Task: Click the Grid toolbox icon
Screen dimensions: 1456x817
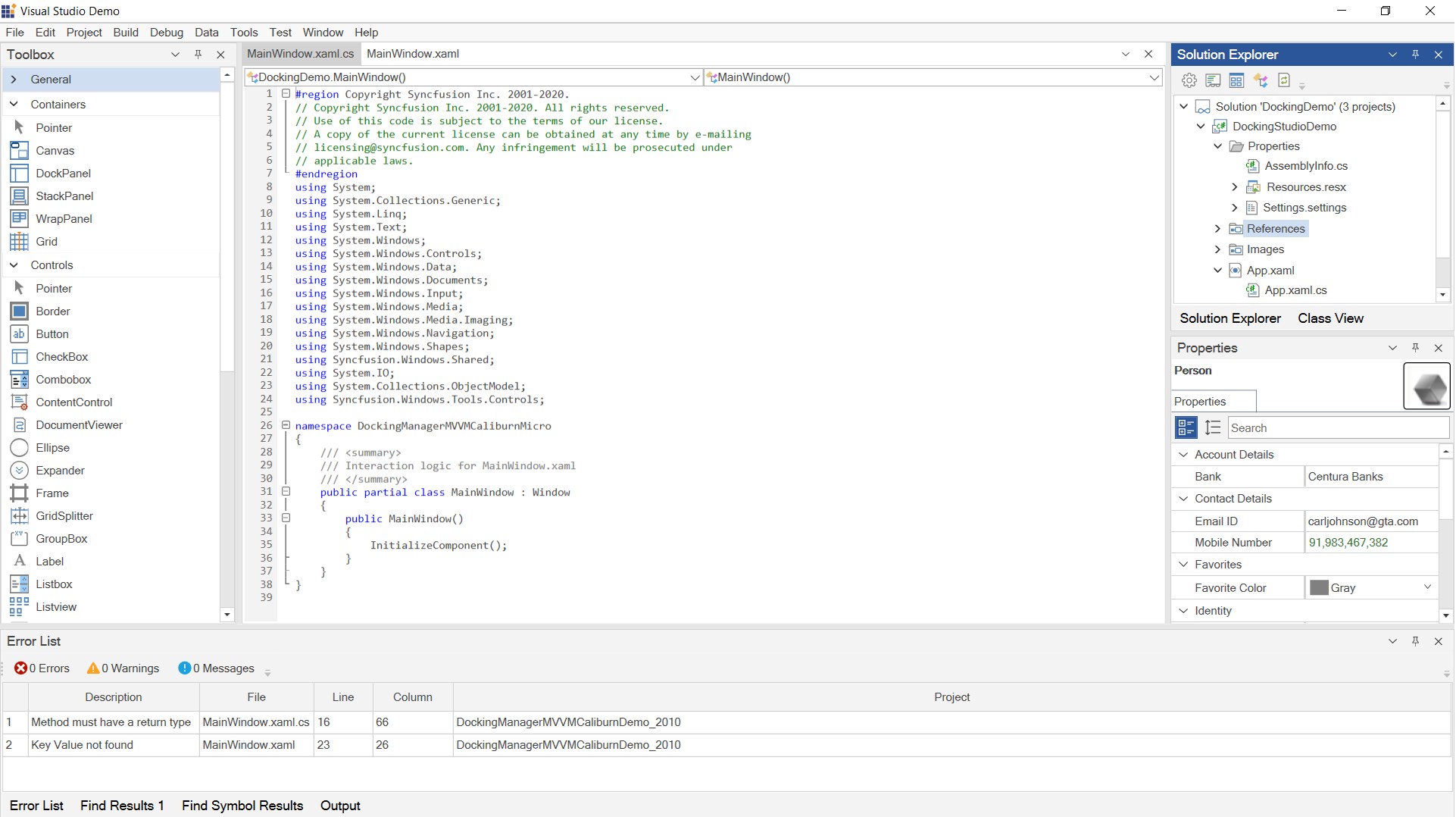Action: (x=19, y=242)
